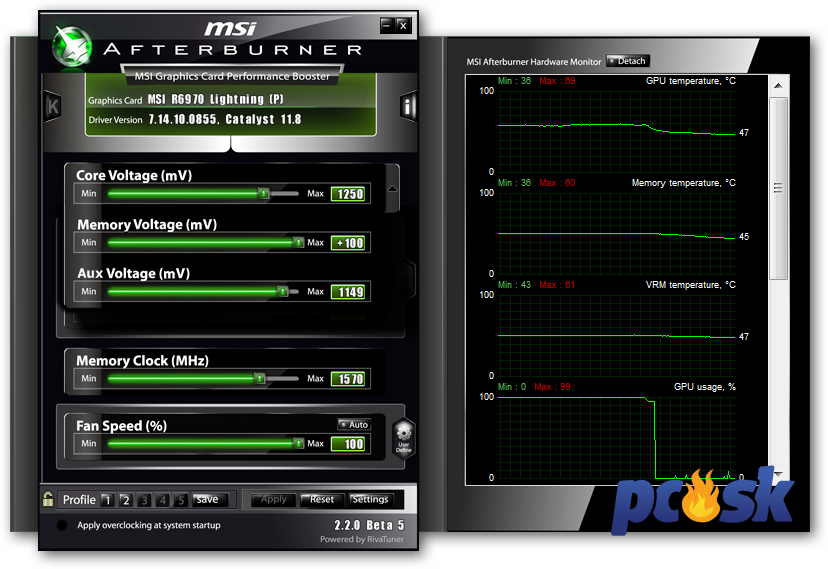Click the Reset button
This screenshot has height=569, width=828.
tap(322, 499)
